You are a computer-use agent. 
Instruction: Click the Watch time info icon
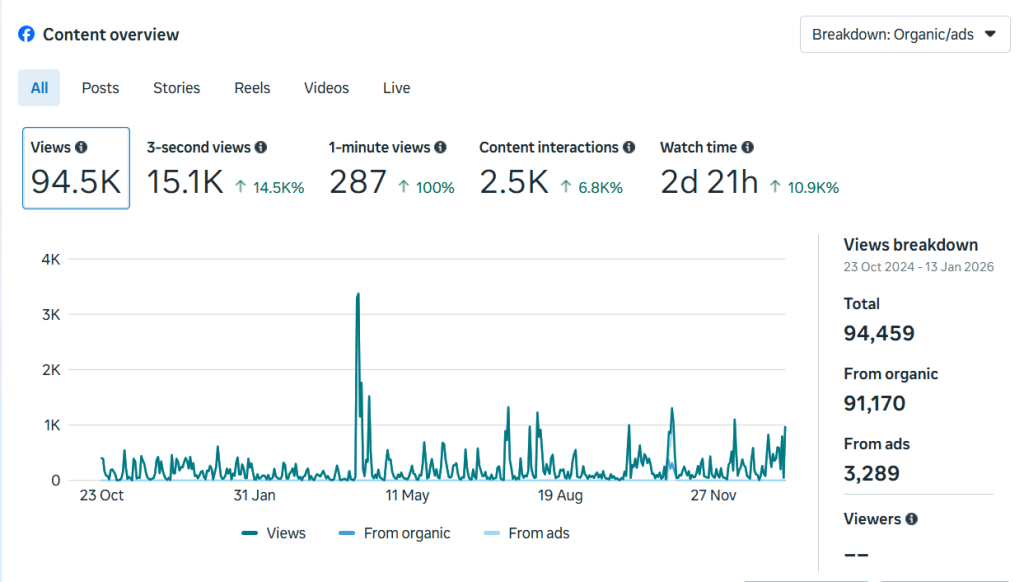[747, 147]
